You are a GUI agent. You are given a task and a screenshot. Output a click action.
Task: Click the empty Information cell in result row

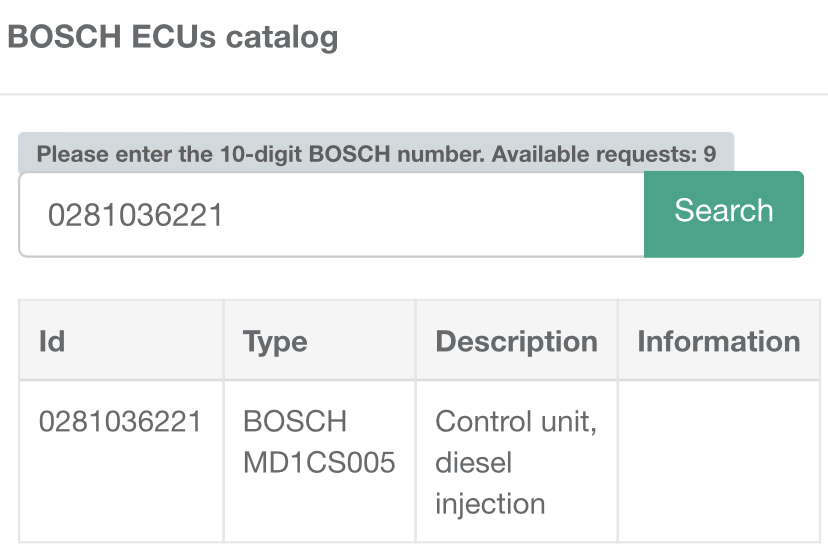(x=718, y=461)
